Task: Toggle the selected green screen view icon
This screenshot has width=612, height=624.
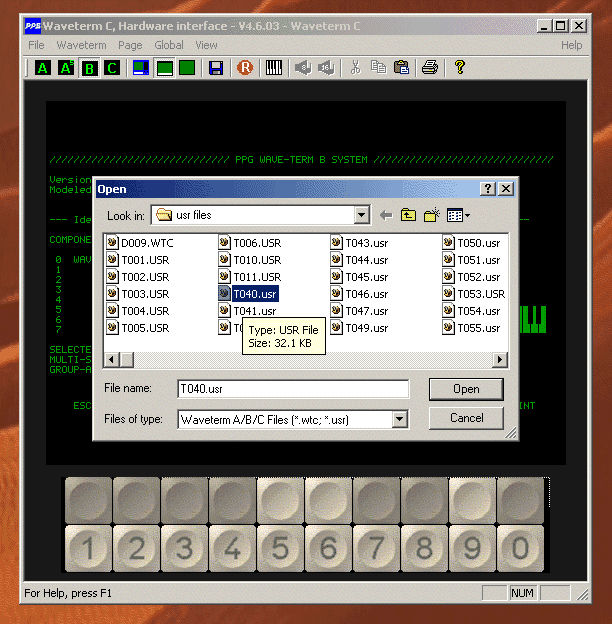Action: point(164,68)
